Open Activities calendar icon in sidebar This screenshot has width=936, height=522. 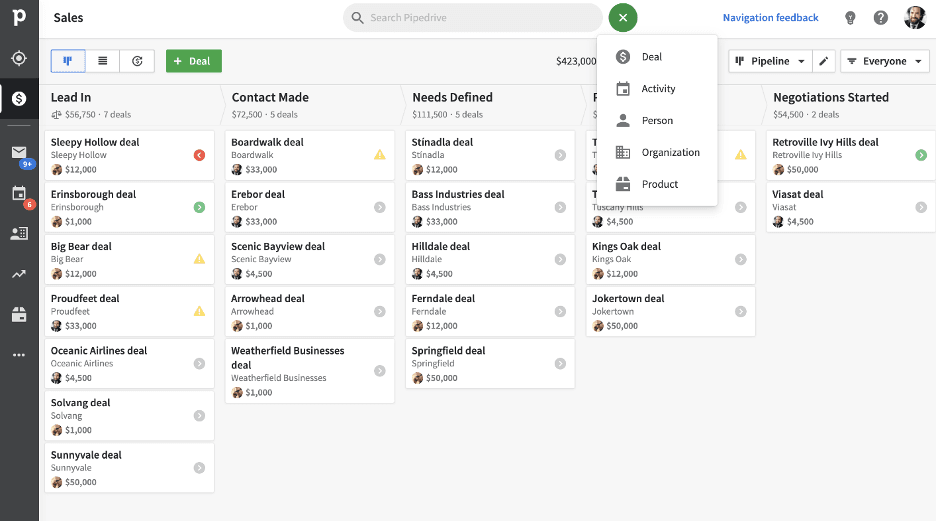[x=19, y=193]
